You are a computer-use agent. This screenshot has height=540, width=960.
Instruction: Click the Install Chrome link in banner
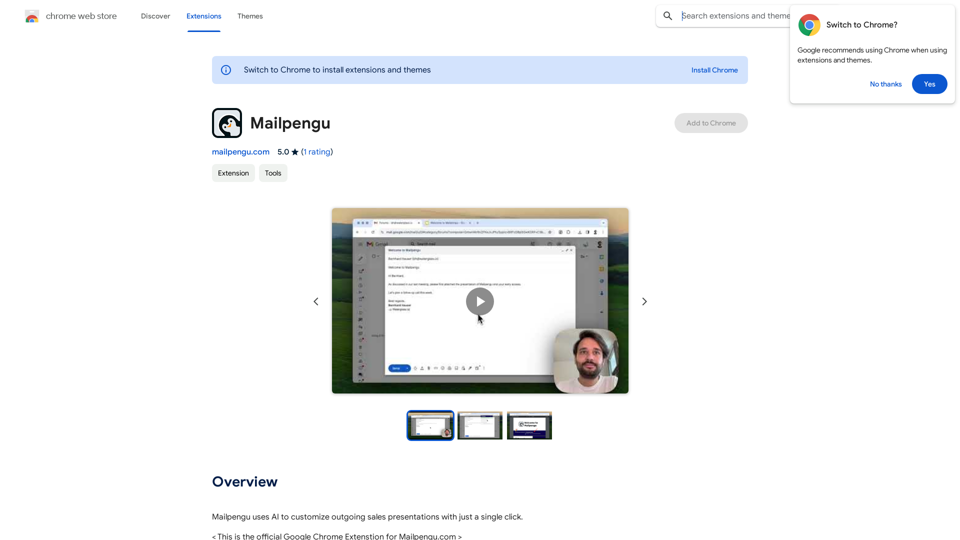[x=714, y=70]
